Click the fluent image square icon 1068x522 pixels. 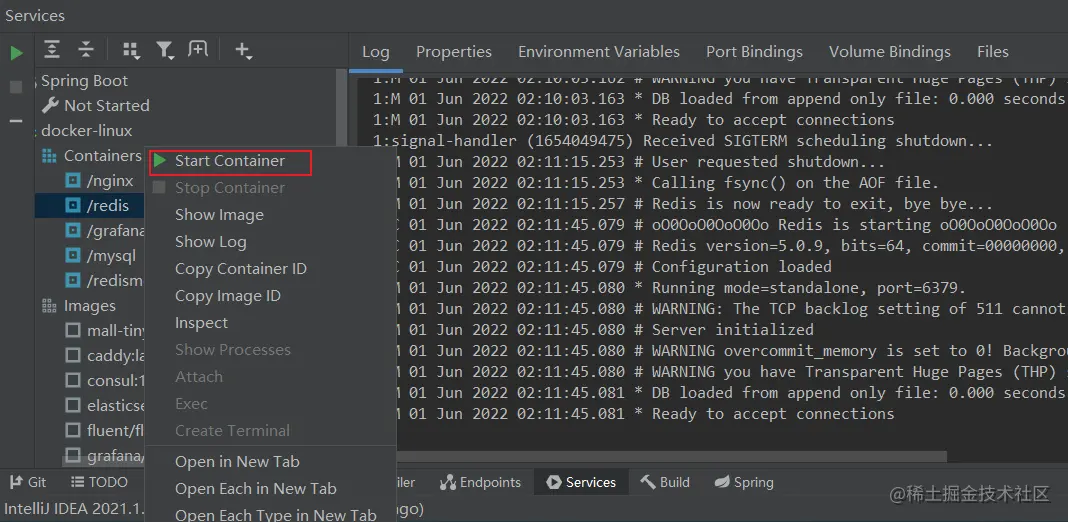[x=73, y=430]
